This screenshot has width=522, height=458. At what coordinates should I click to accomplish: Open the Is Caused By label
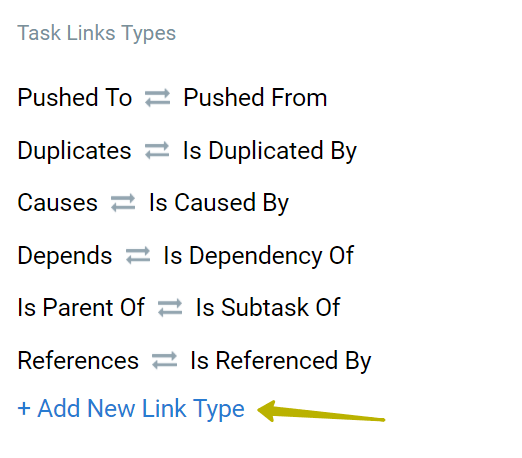pyautogui.click(x=219, y=203)
